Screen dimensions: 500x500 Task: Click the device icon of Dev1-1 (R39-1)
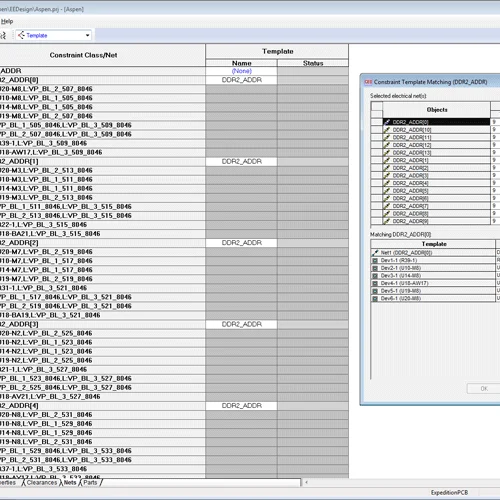click(x=375, y=260)
